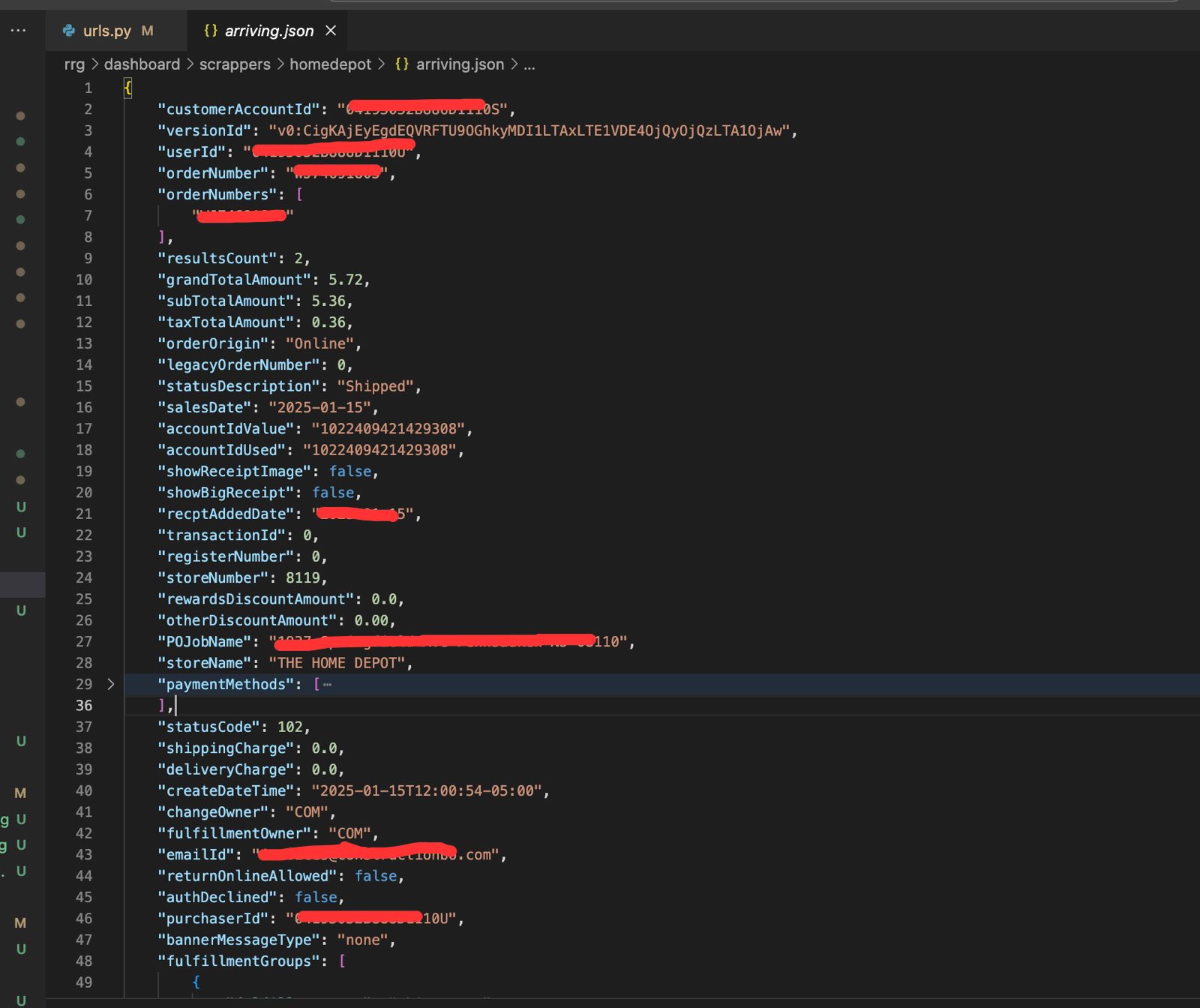This screenshot has height=1008, width=1200.
Task: Open the breadcrumb trailing ellipsis
Action: click(x=529, y=64)
